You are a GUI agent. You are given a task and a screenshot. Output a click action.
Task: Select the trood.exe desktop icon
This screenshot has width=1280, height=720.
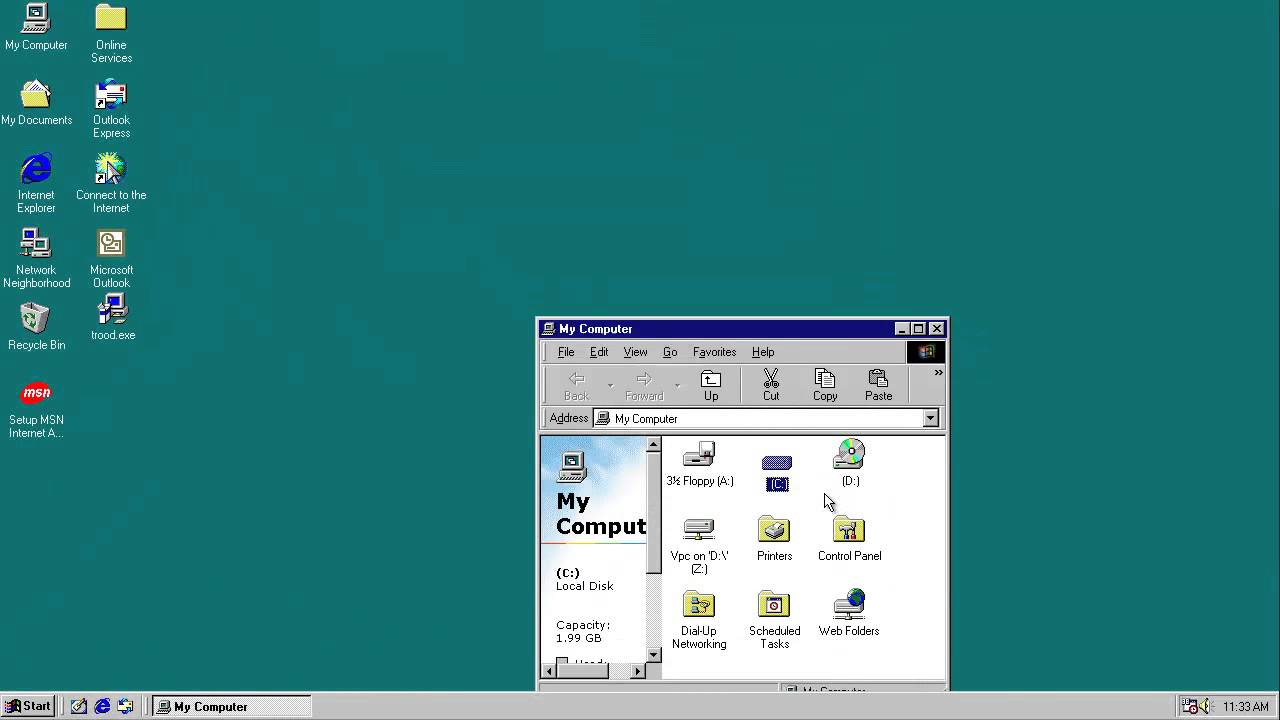pyautogui.click(x=112, y=318)
